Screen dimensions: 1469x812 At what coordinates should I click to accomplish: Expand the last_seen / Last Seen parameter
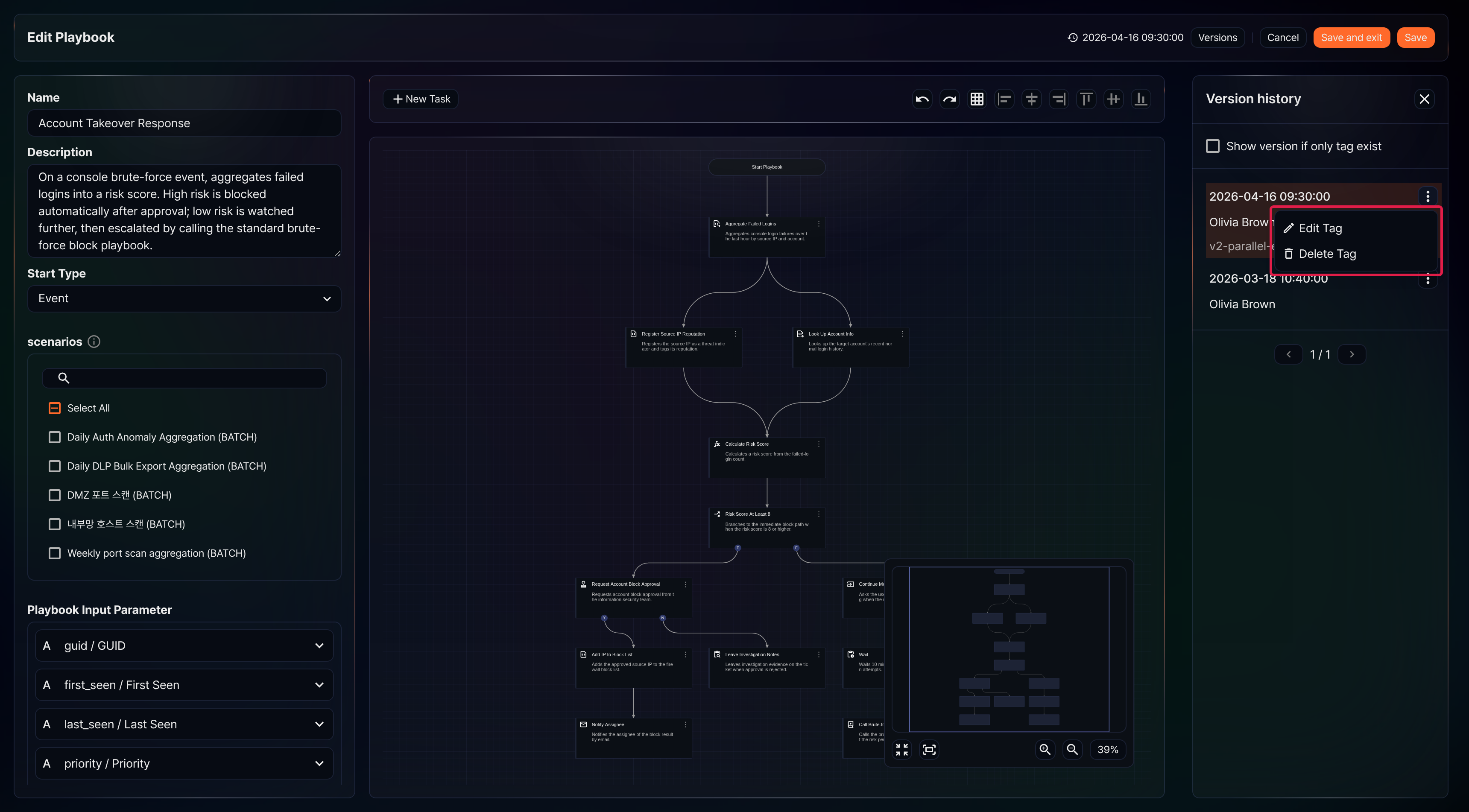184,724
